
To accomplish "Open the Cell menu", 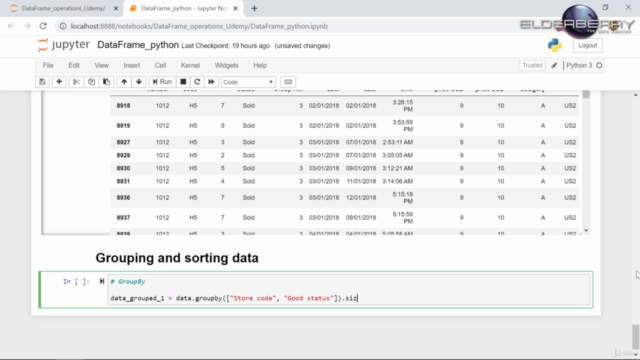I will [x=160, y=65].
